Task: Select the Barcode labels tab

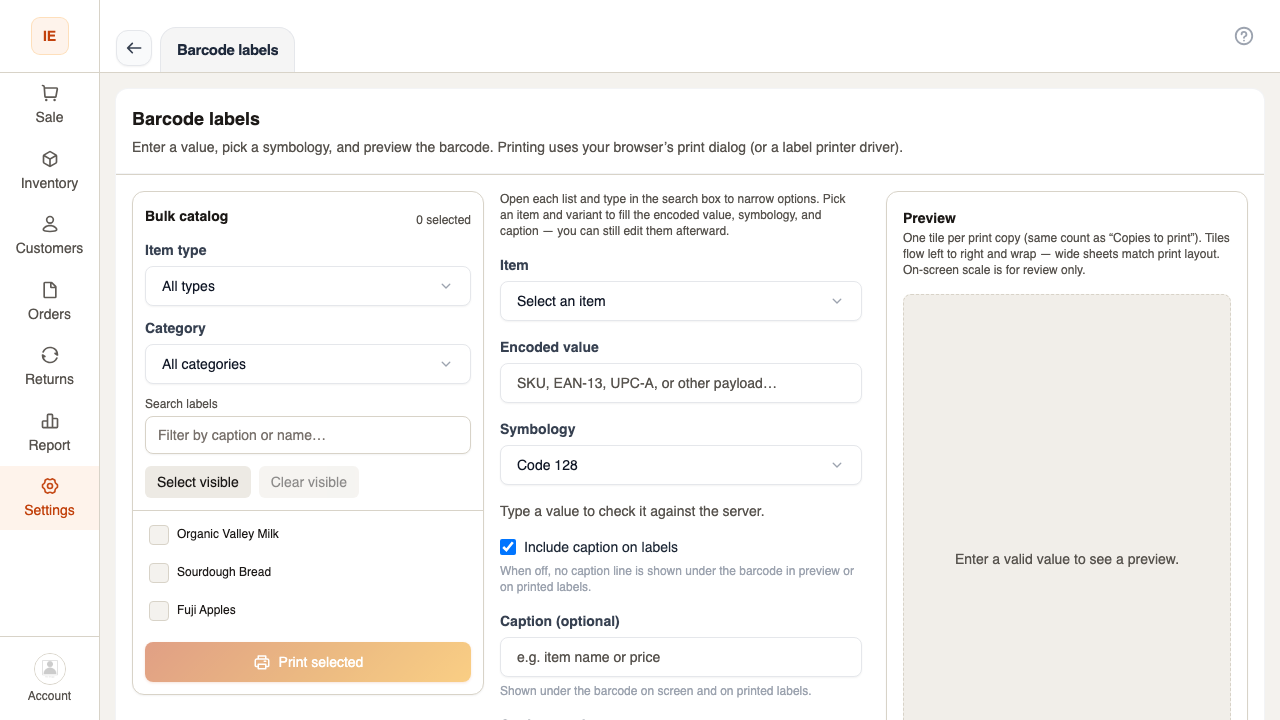Action: tap(228, 50)
